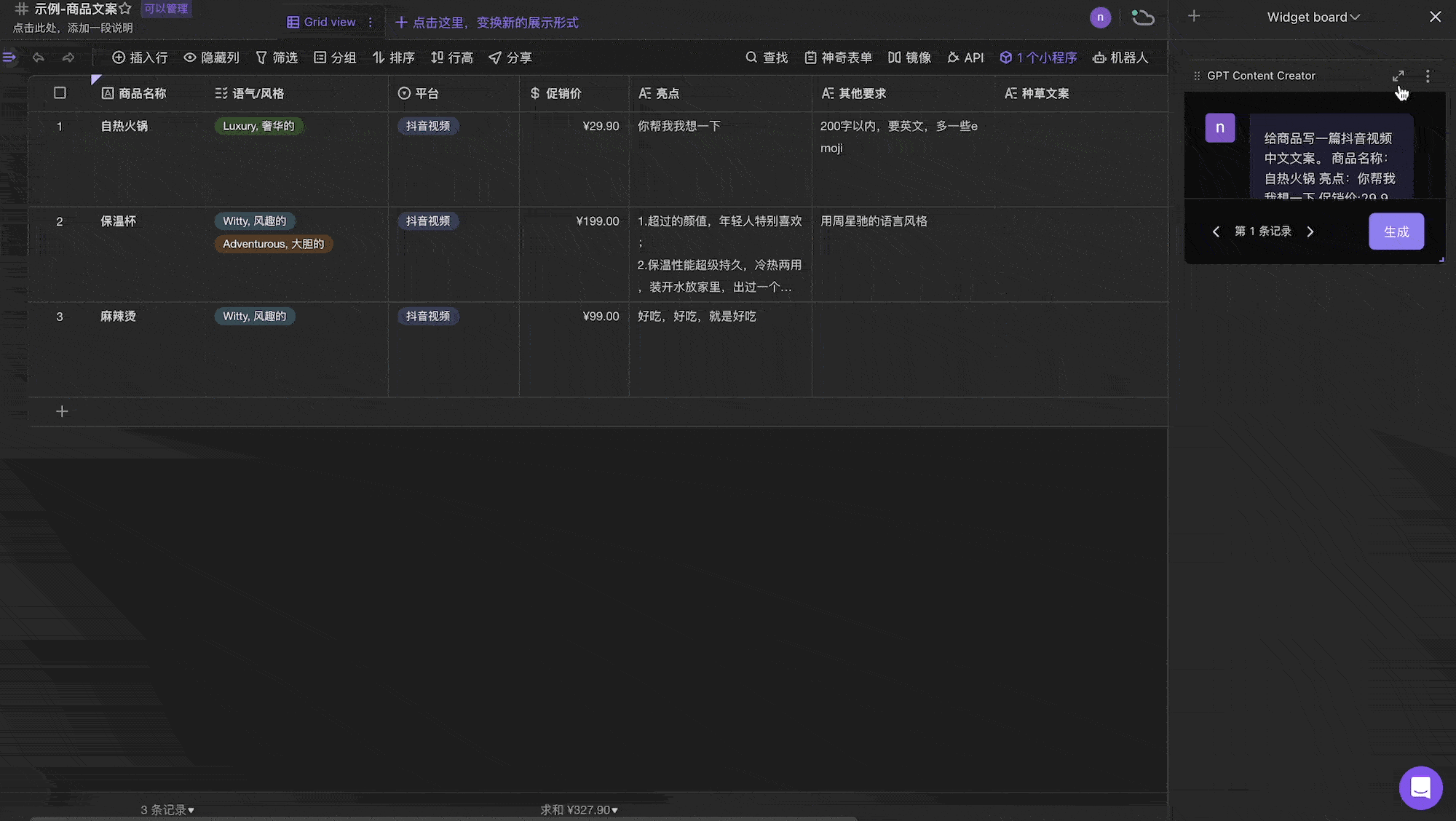Image resolution: width=1456 pixels, height=821 pixels.
Task: Click the Insert row (插入行) icon
Action: click(x=119, y=57)
